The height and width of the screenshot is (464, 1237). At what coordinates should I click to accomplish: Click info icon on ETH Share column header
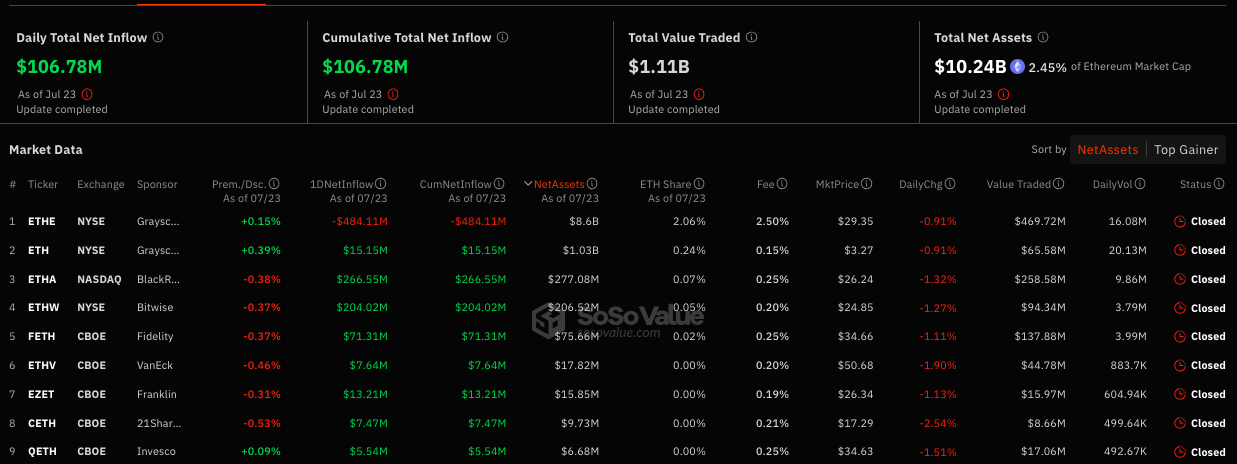[x=700, y=184]
